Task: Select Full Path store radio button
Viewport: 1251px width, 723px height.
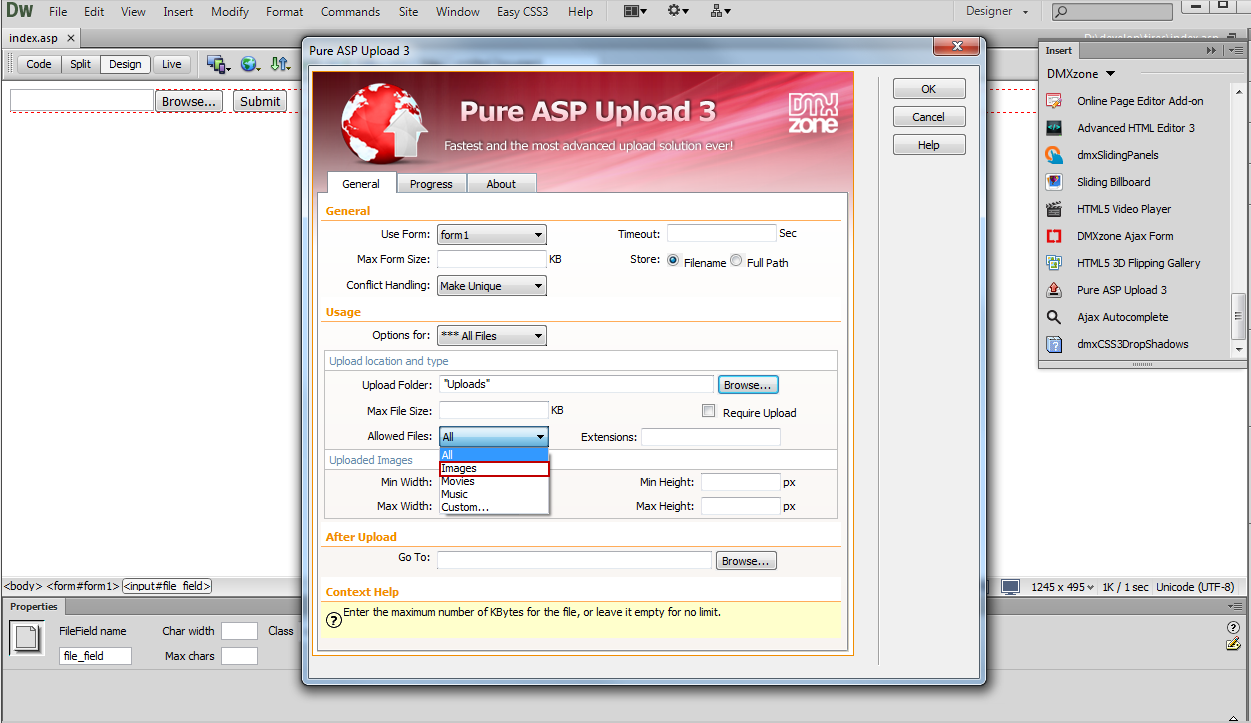Action: click(736, 261)
